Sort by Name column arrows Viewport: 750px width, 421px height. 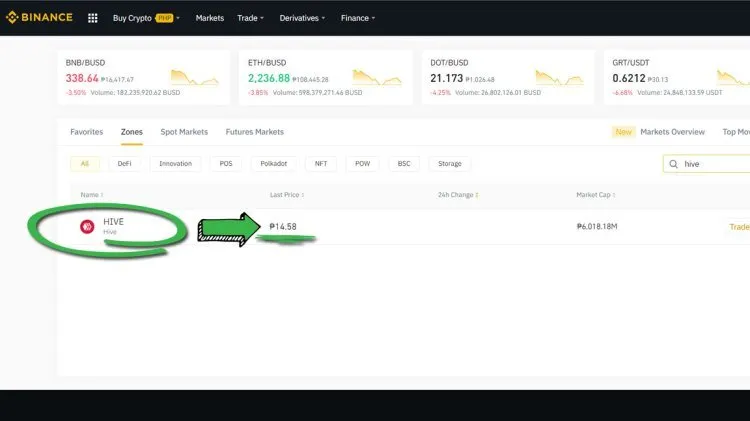coord(102,195)
